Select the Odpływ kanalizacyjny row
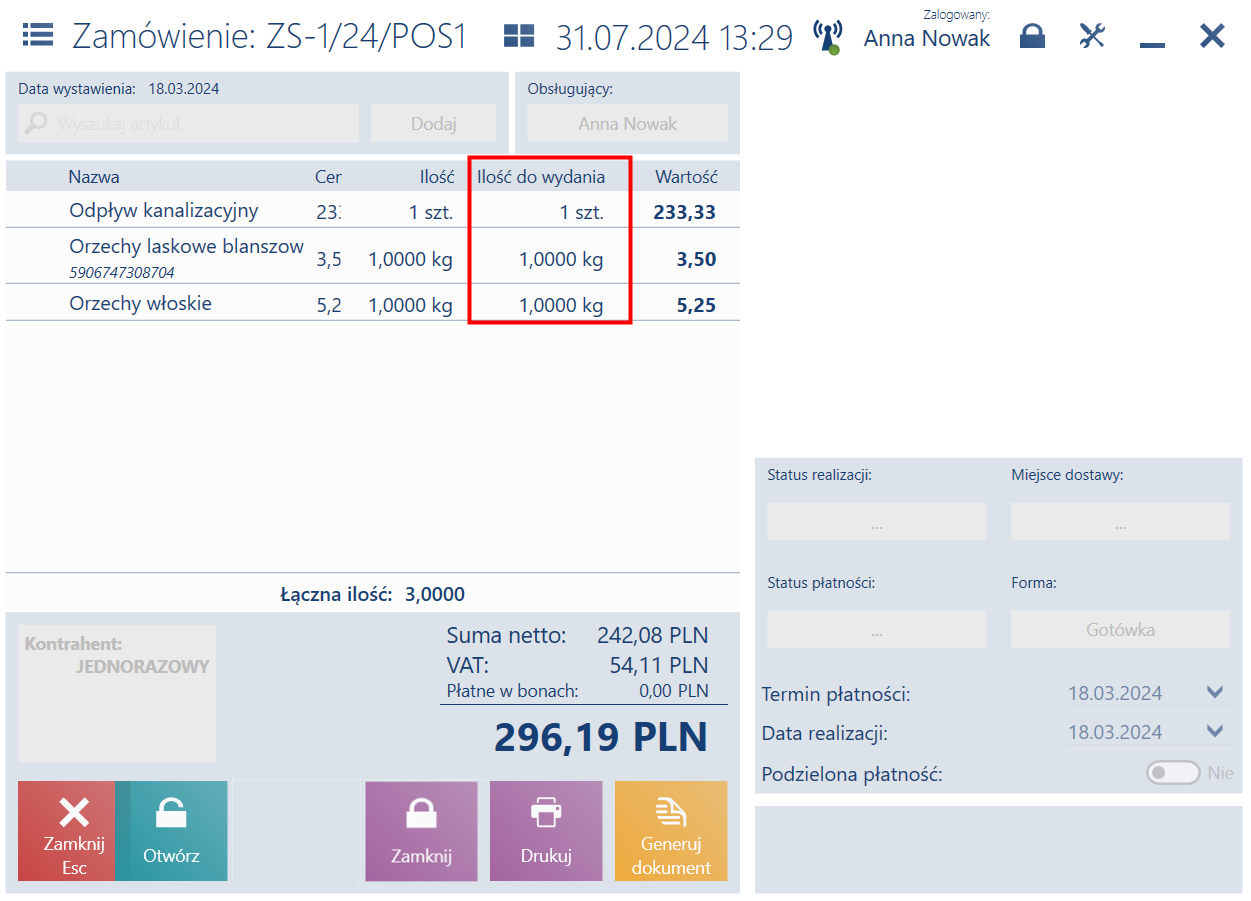 tap(373, 211)
